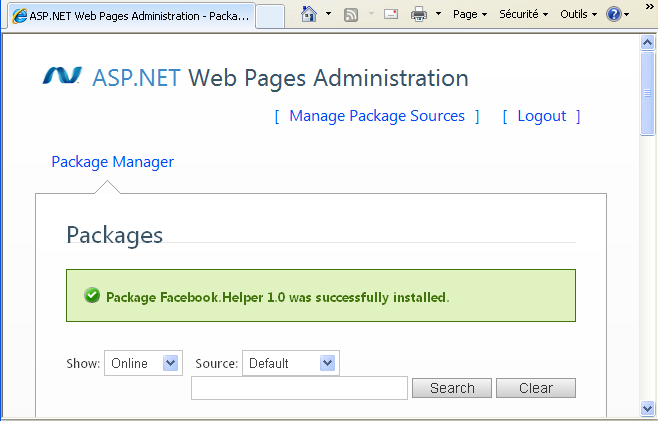Click the Help question mark icon
The height and width of the screenshot is (421, 658).
tap(614, 15)
